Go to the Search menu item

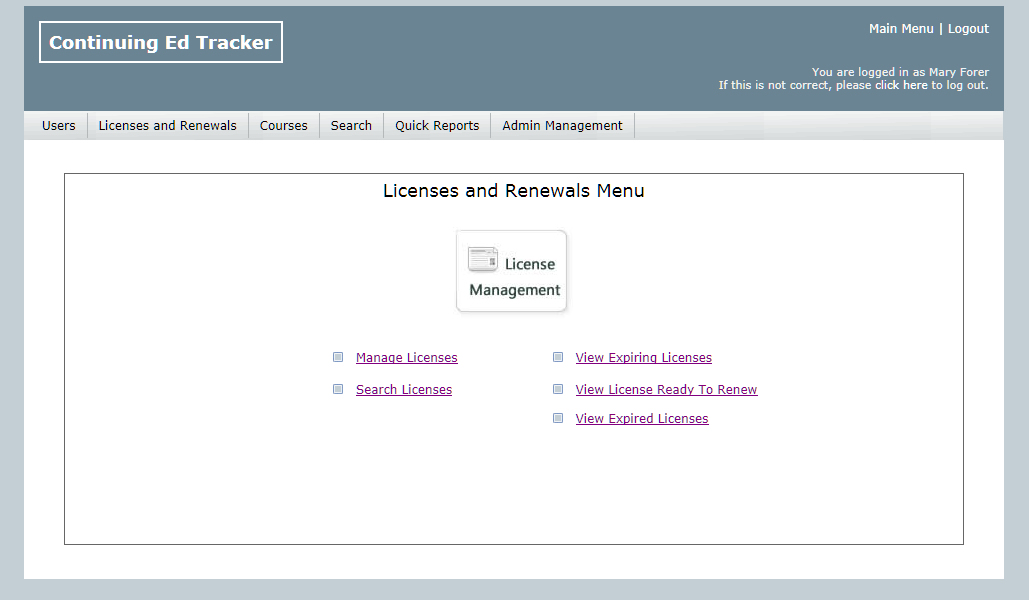coord(351,126)
